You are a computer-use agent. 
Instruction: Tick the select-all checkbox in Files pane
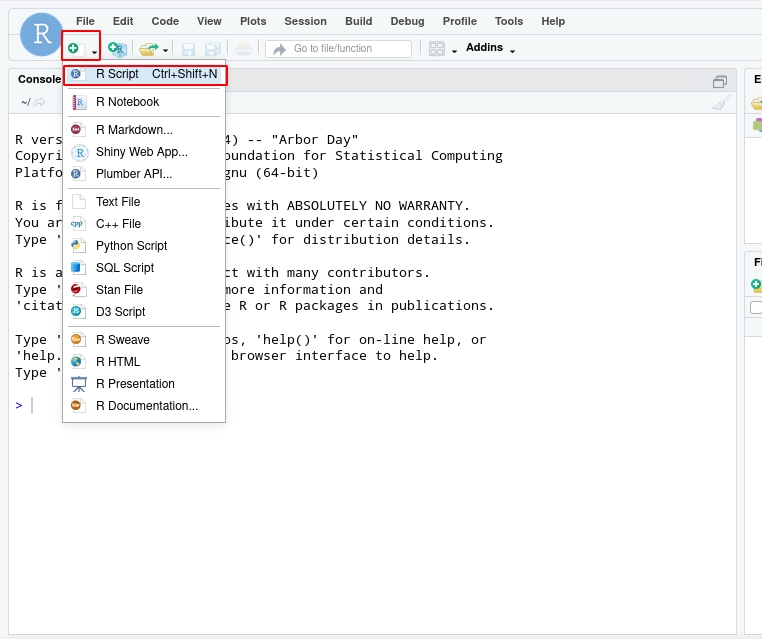click(x=756, y=308)
